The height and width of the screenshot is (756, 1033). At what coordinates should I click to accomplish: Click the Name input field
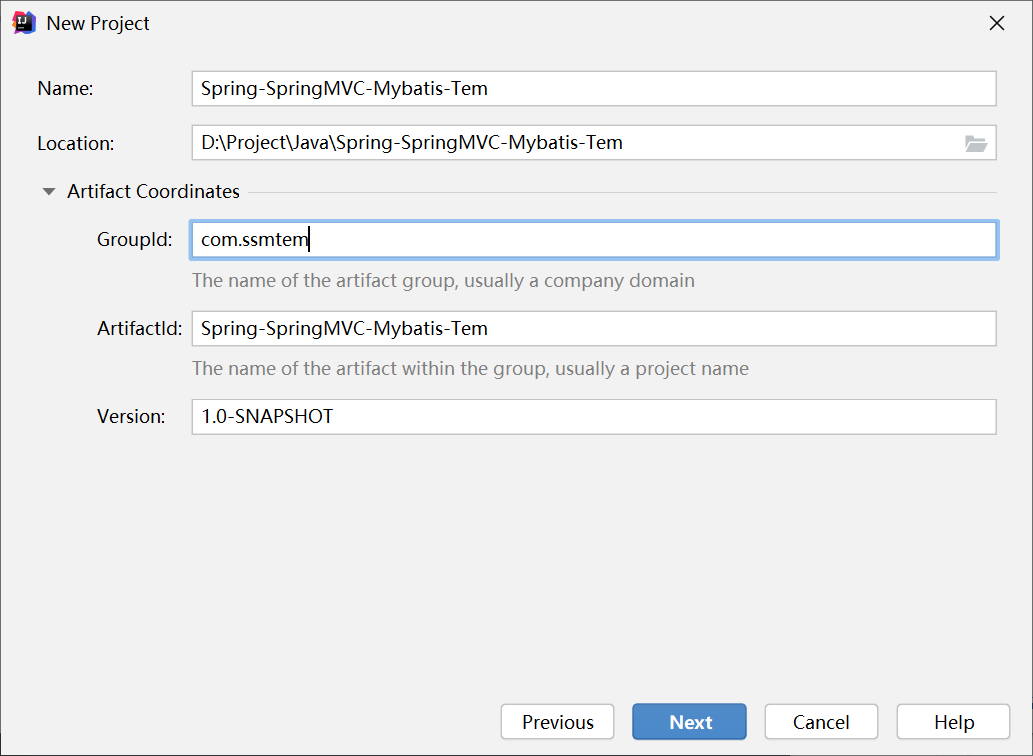coord(594,88)
